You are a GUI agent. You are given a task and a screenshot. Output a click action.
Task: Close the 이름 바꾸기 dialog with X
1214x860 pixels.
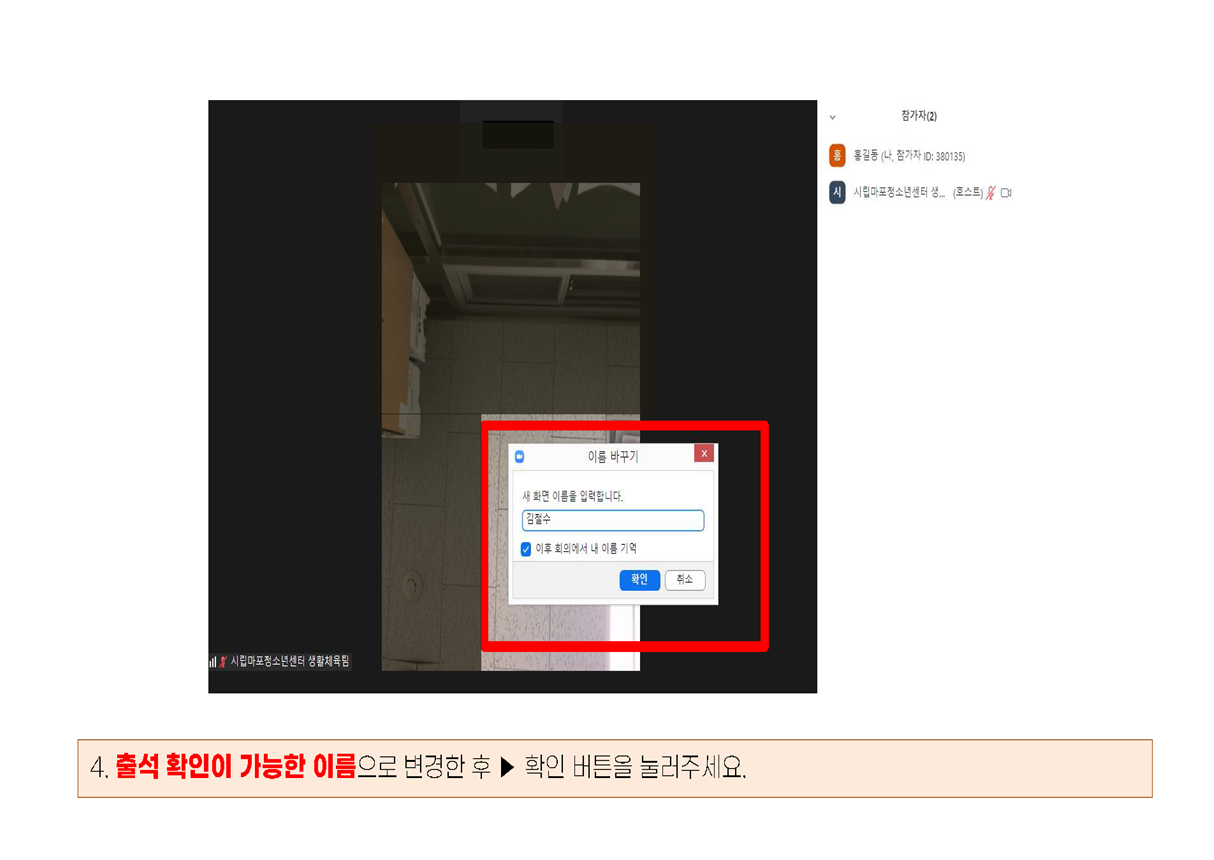point(704,454)
